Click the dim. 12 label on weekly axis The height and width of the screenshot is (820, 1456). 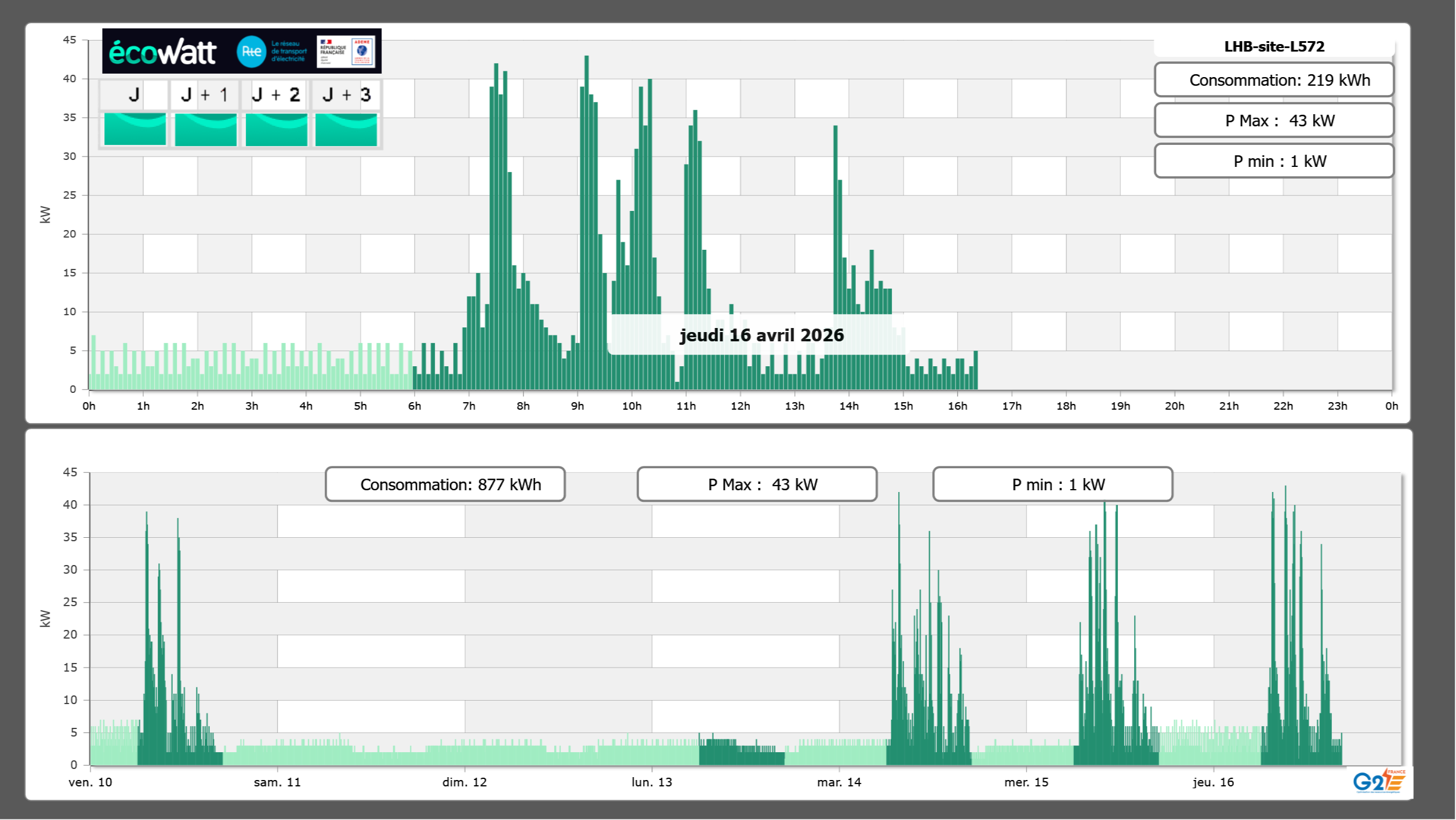click(464, 782)
